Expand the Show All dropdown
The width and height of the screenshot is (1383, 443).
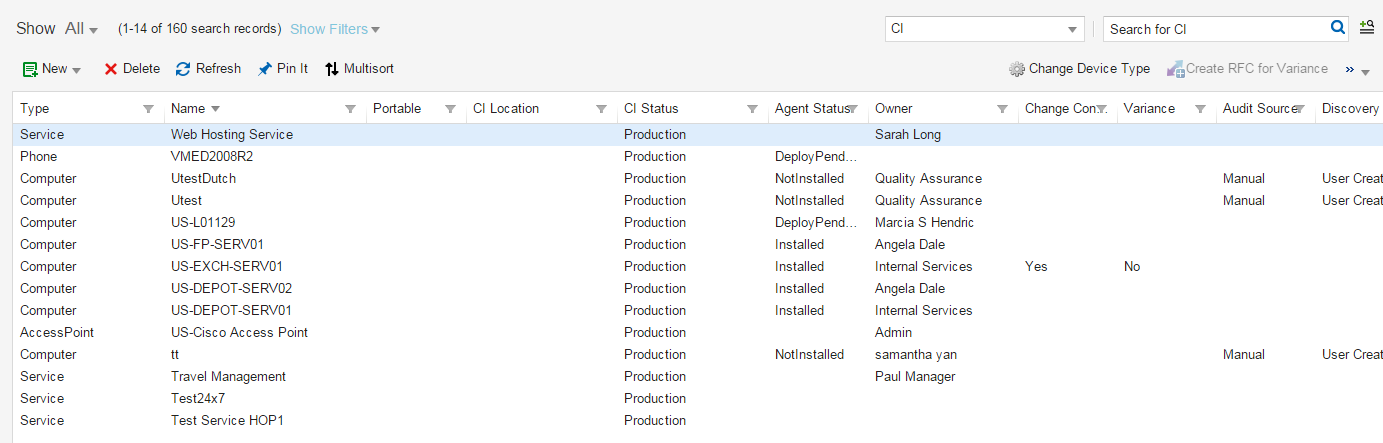(93, 30)
